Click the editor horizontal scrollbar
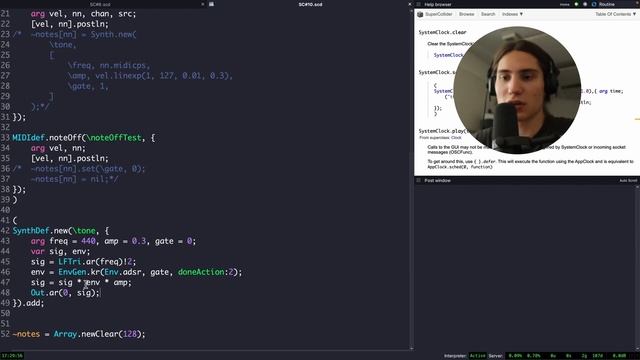 point(205,350)
